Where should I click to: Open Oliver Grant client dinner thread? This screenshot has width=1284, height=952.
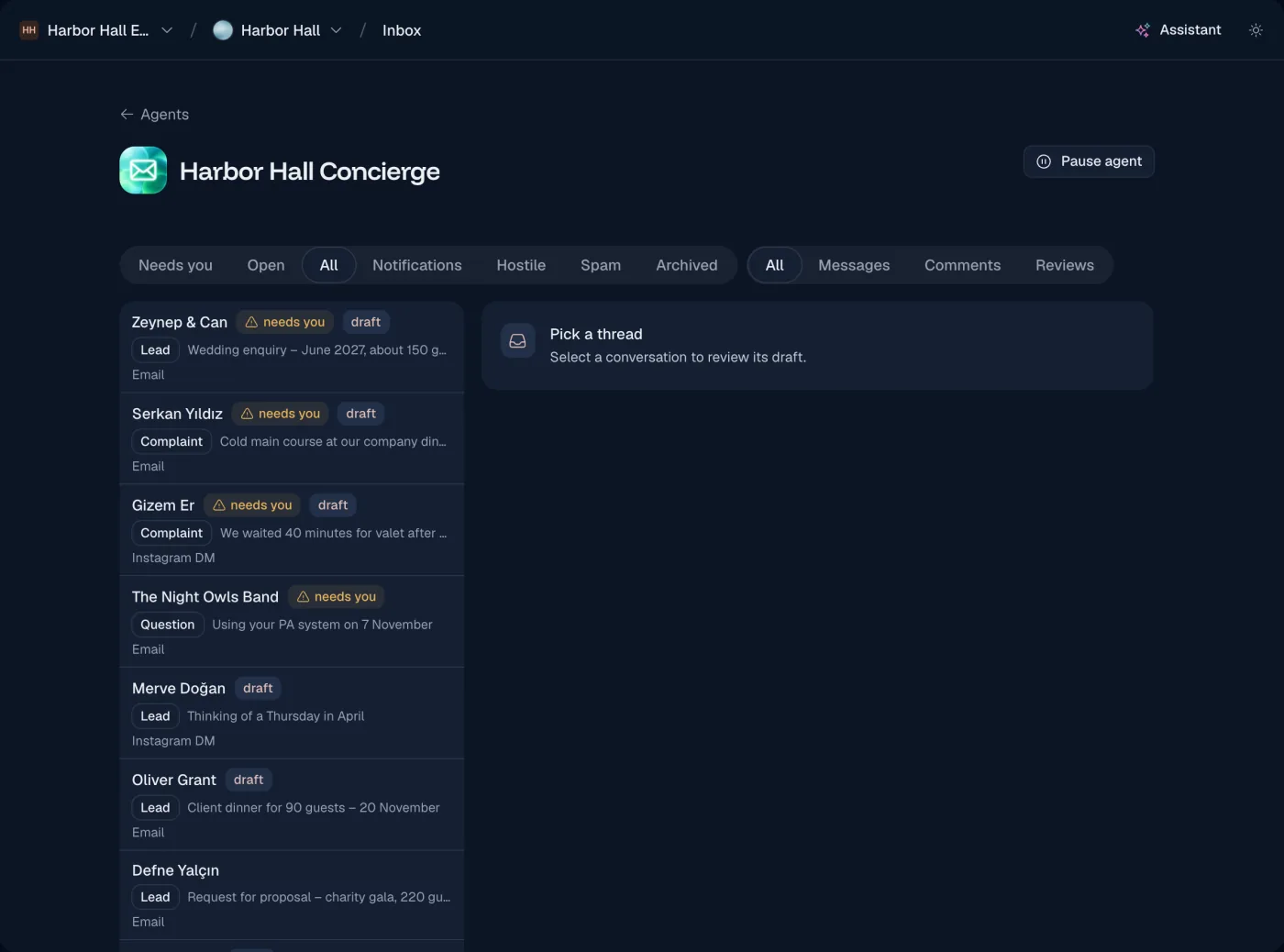[292, 805]
